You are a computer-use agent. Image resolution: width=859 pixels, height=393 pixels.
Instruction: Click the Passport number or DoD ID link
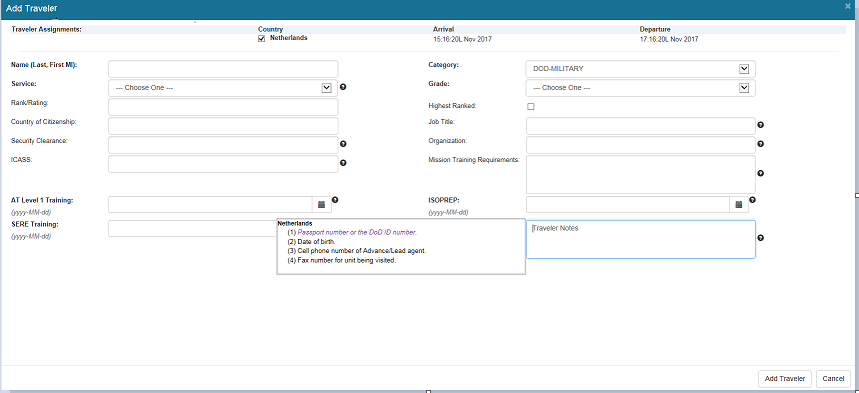357,232
